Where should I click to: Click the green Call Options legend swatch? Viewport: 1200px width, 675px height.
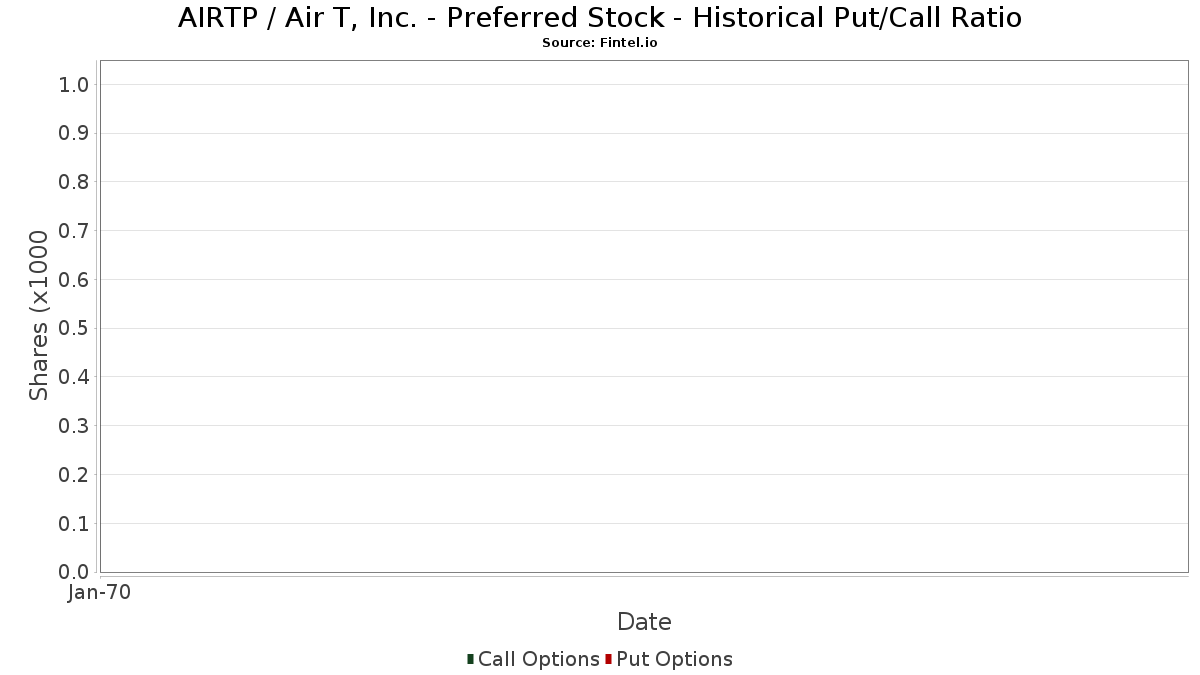point(470,659)
